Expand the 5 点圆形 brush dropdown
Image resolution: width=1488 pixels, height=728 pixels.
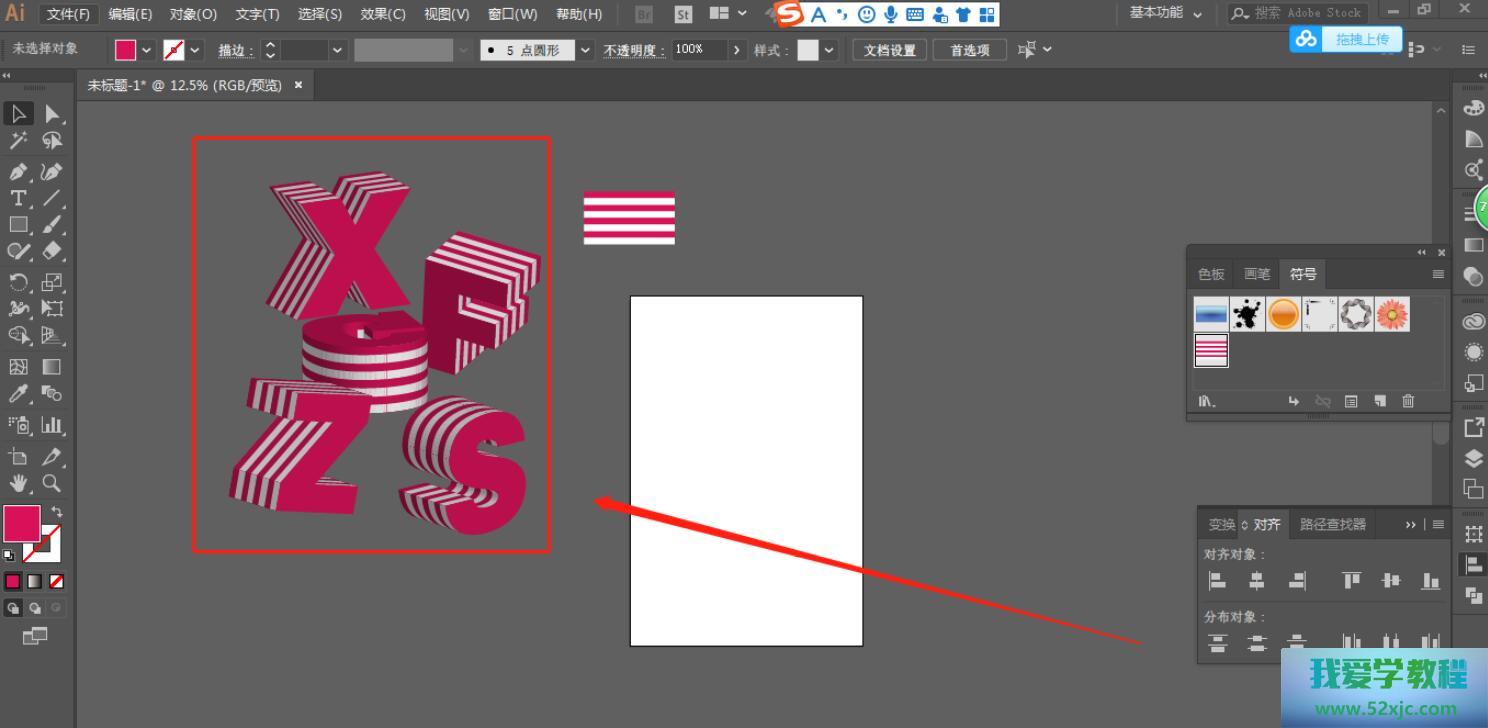pyautogui.click(x=585, y=50)
